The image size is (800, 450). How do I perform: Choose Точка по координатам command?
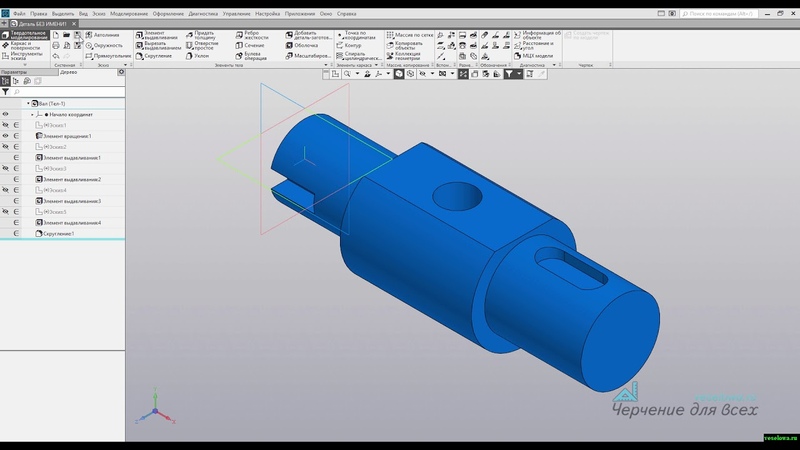pos(356,35)
